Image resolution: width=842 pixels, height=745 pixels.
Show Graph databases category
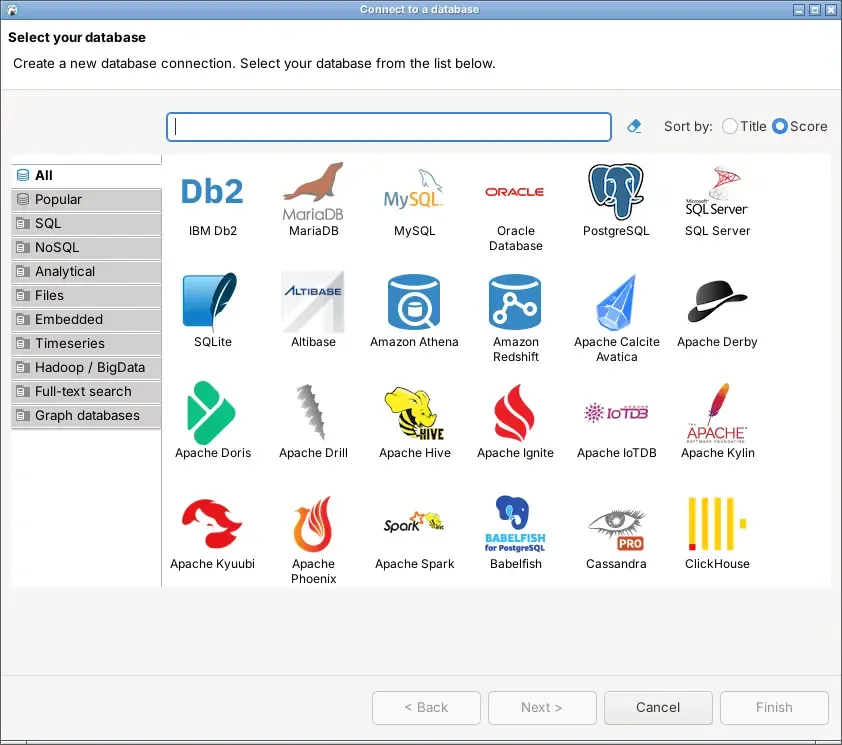coord(86,416)
